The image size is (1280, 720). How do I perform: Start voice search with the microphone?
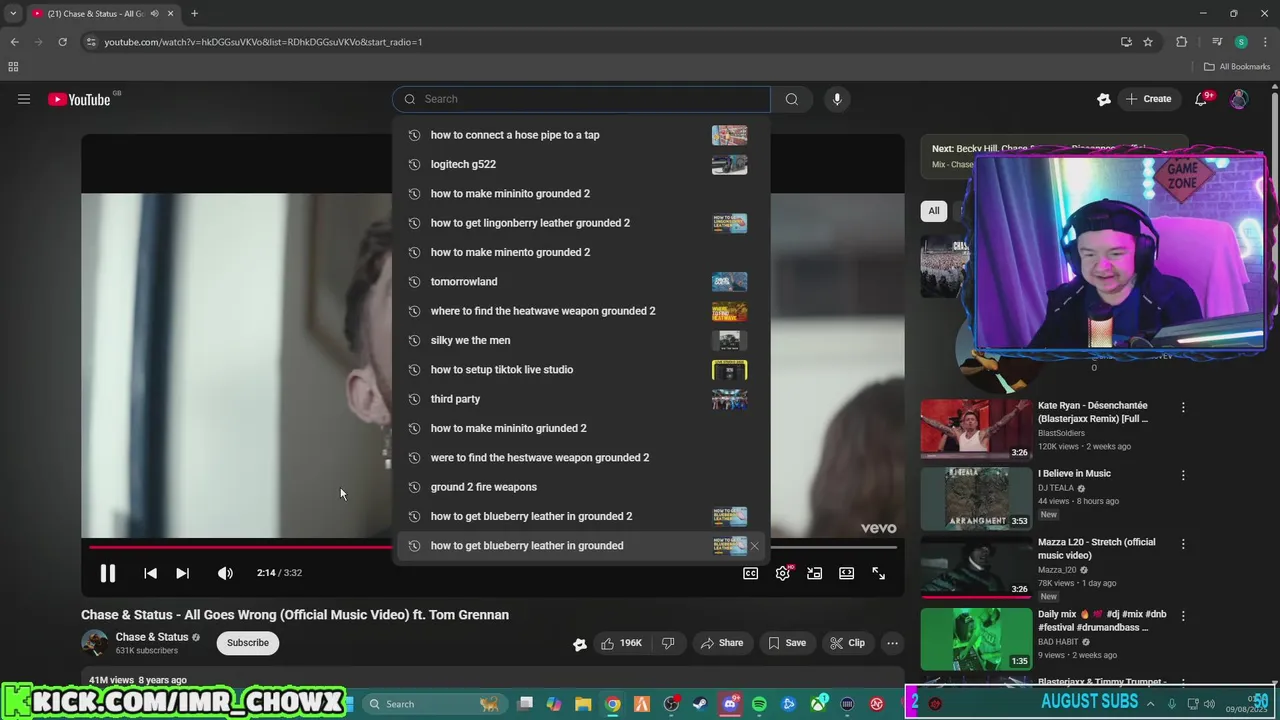(837, 99)
